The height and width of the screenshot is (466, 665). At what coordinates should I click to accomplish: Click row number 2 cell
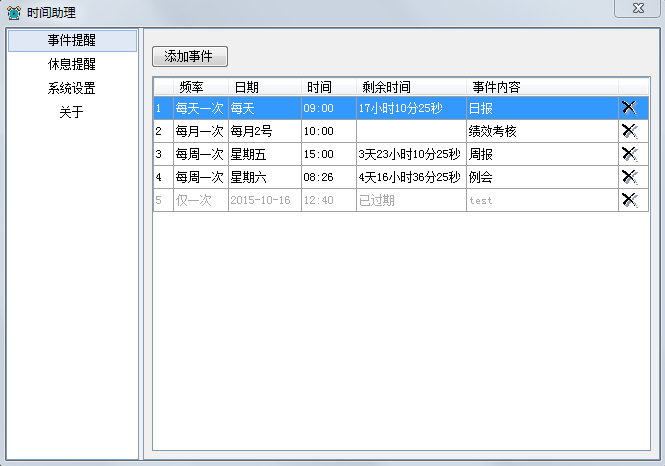(x=163, y=131)
